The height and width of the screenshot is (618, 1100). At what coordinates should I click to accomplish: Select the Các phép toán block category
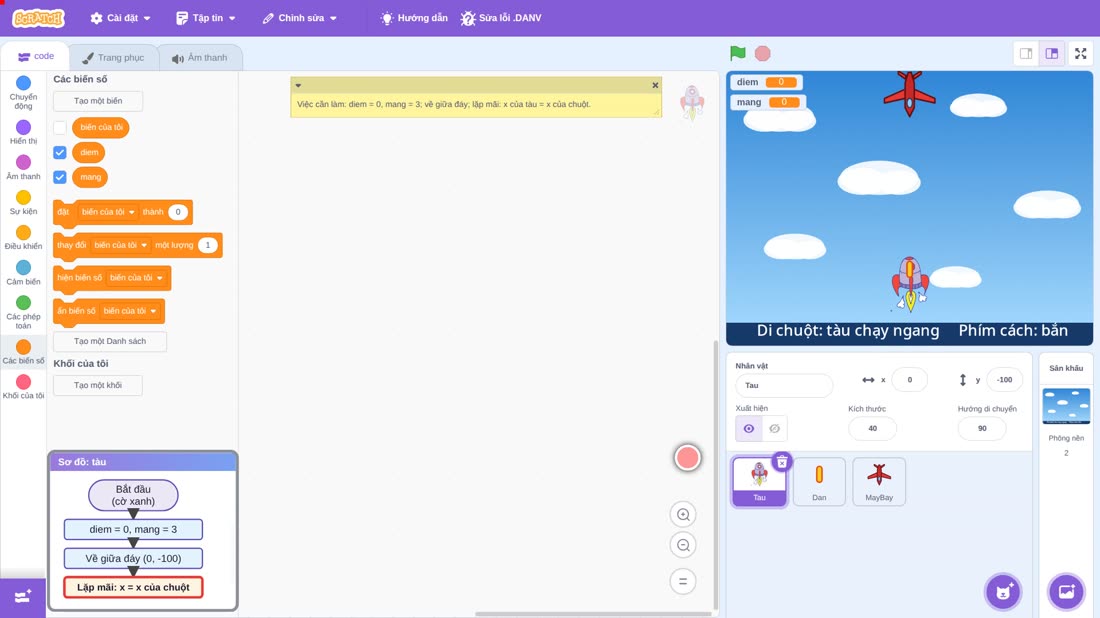pos(23,311)
